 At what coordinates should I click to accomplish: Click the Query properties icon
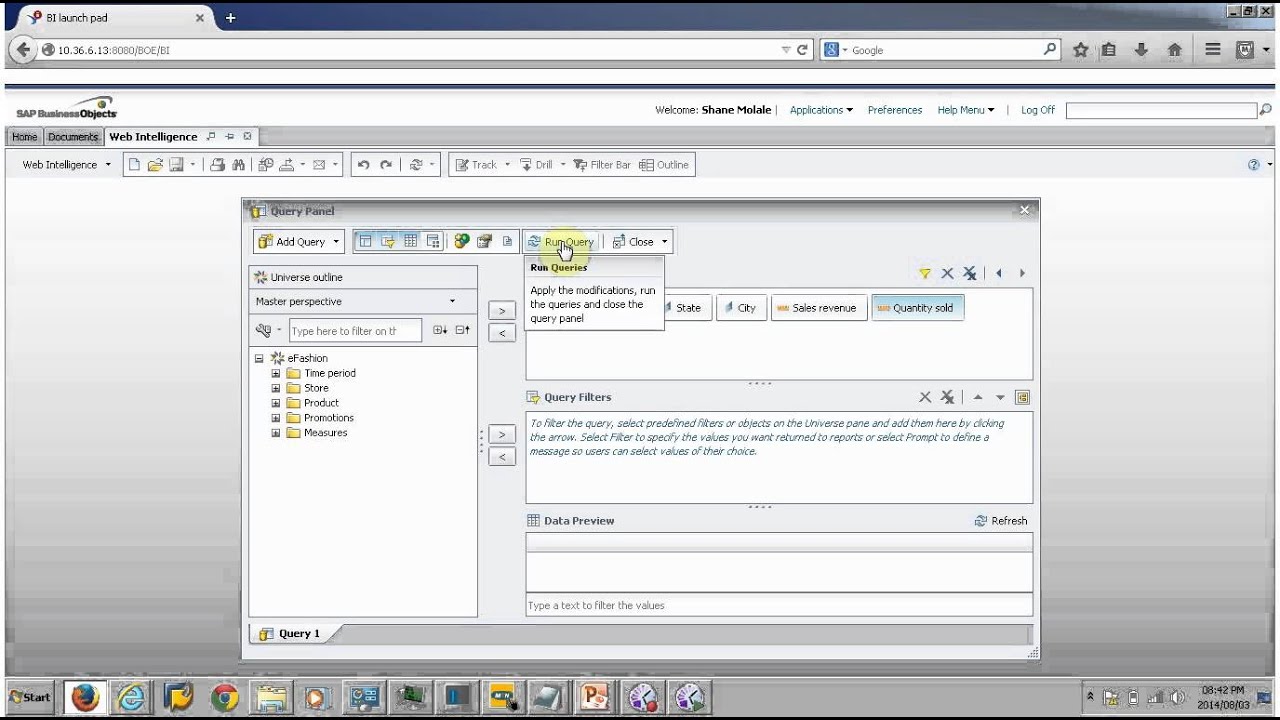point(484,241)
